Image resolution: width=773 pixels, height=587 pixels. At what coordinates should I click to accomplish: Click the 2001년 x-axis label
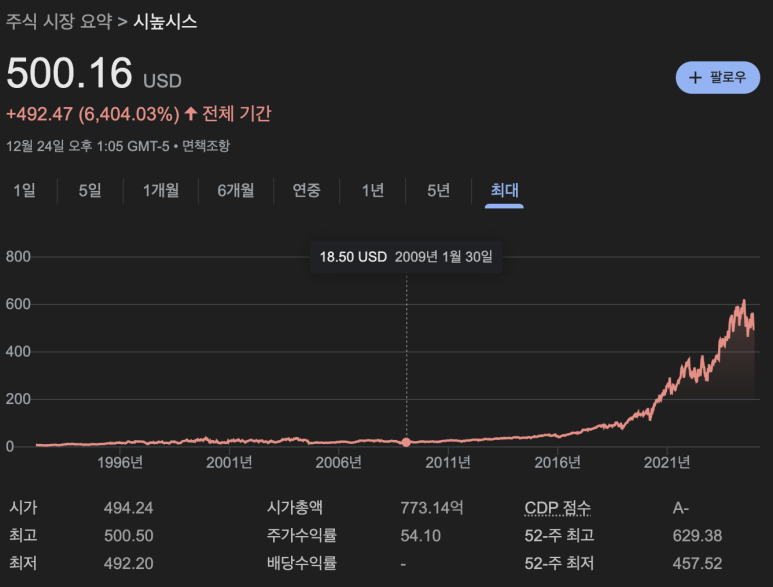pos(229,462)
